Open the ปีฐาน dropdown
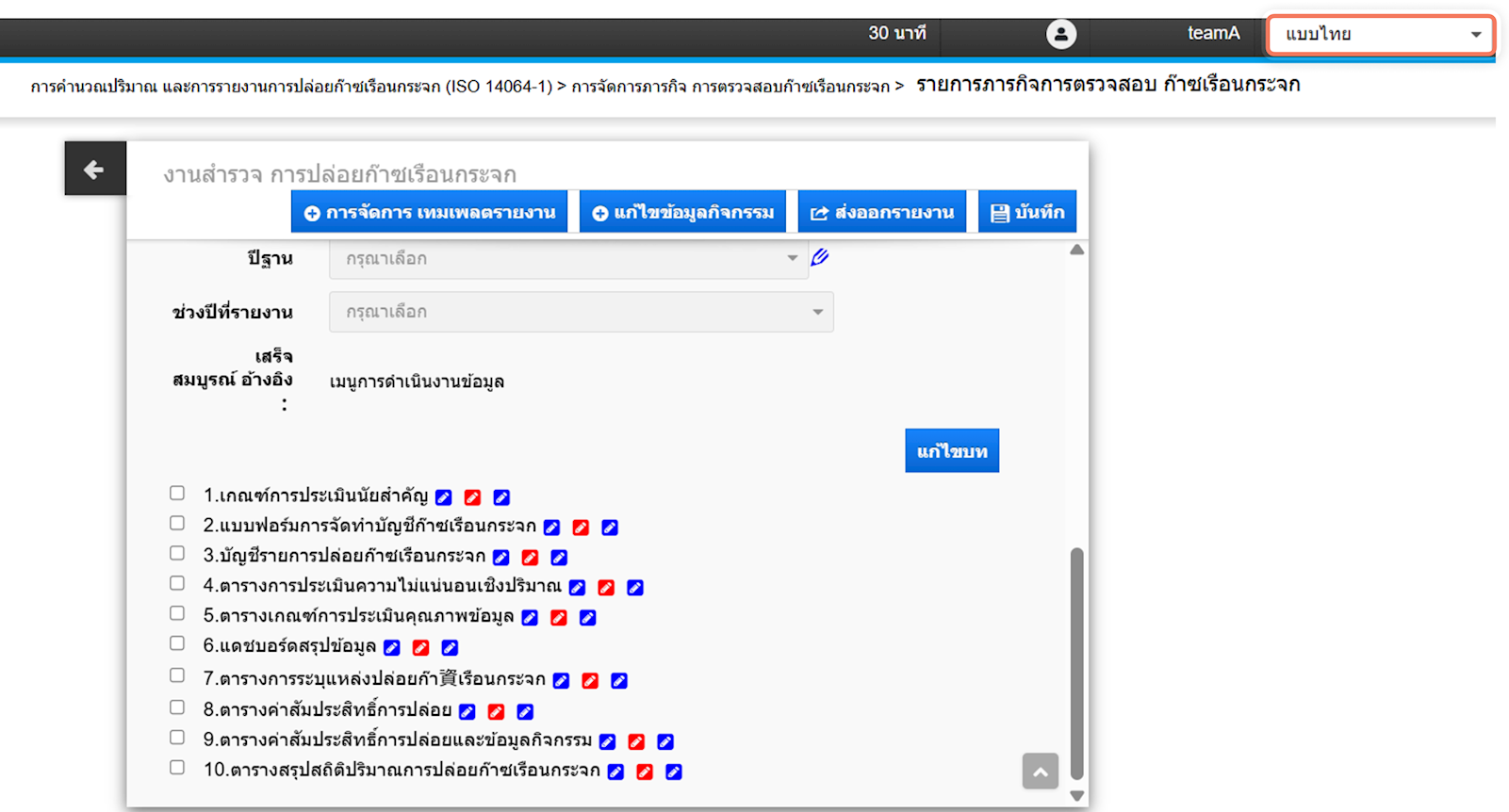Image resolution: width=1509 pixels, height=812 pixels. 567,258
